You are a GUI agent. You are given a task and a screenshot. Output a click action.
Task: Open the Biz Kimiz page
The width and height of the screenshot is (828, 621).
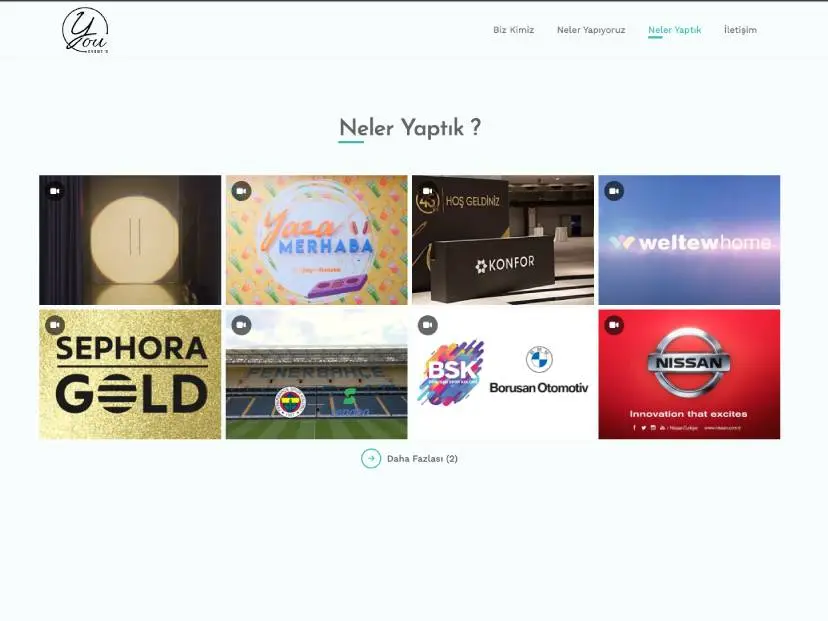512,30
